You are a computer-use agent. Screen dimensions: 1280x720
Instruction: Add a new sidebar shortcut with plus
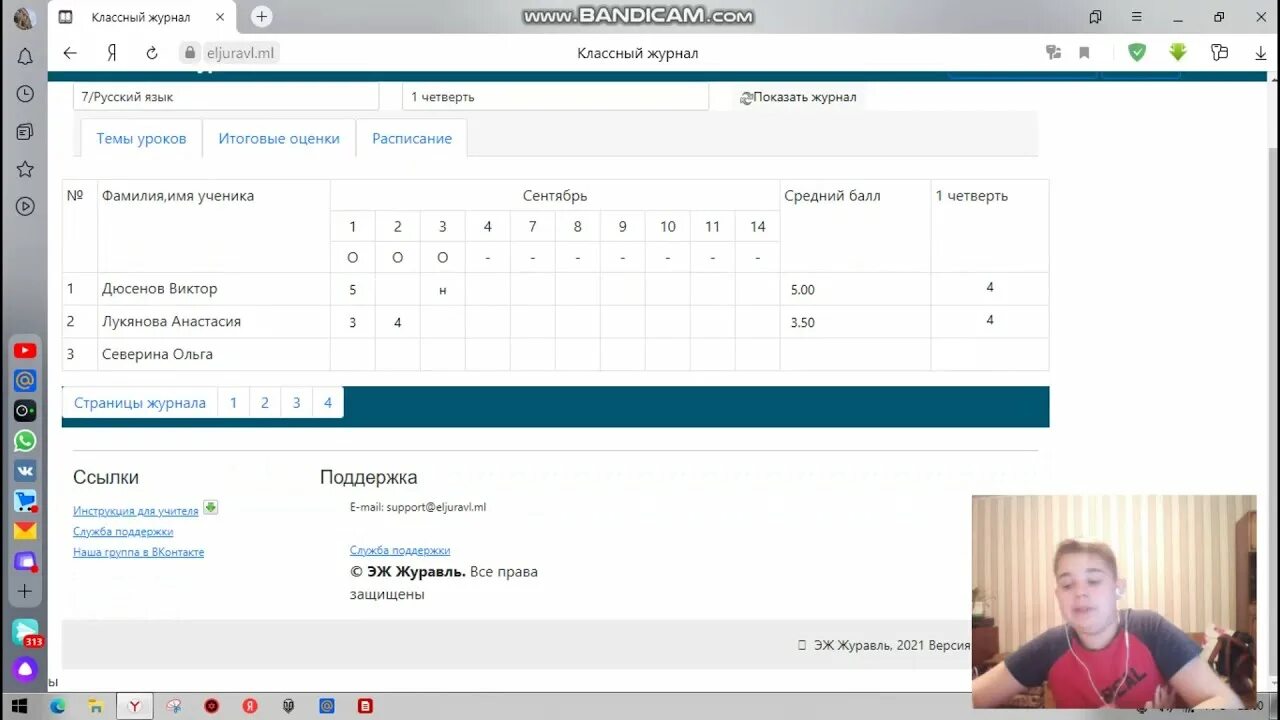coord(25,591)
